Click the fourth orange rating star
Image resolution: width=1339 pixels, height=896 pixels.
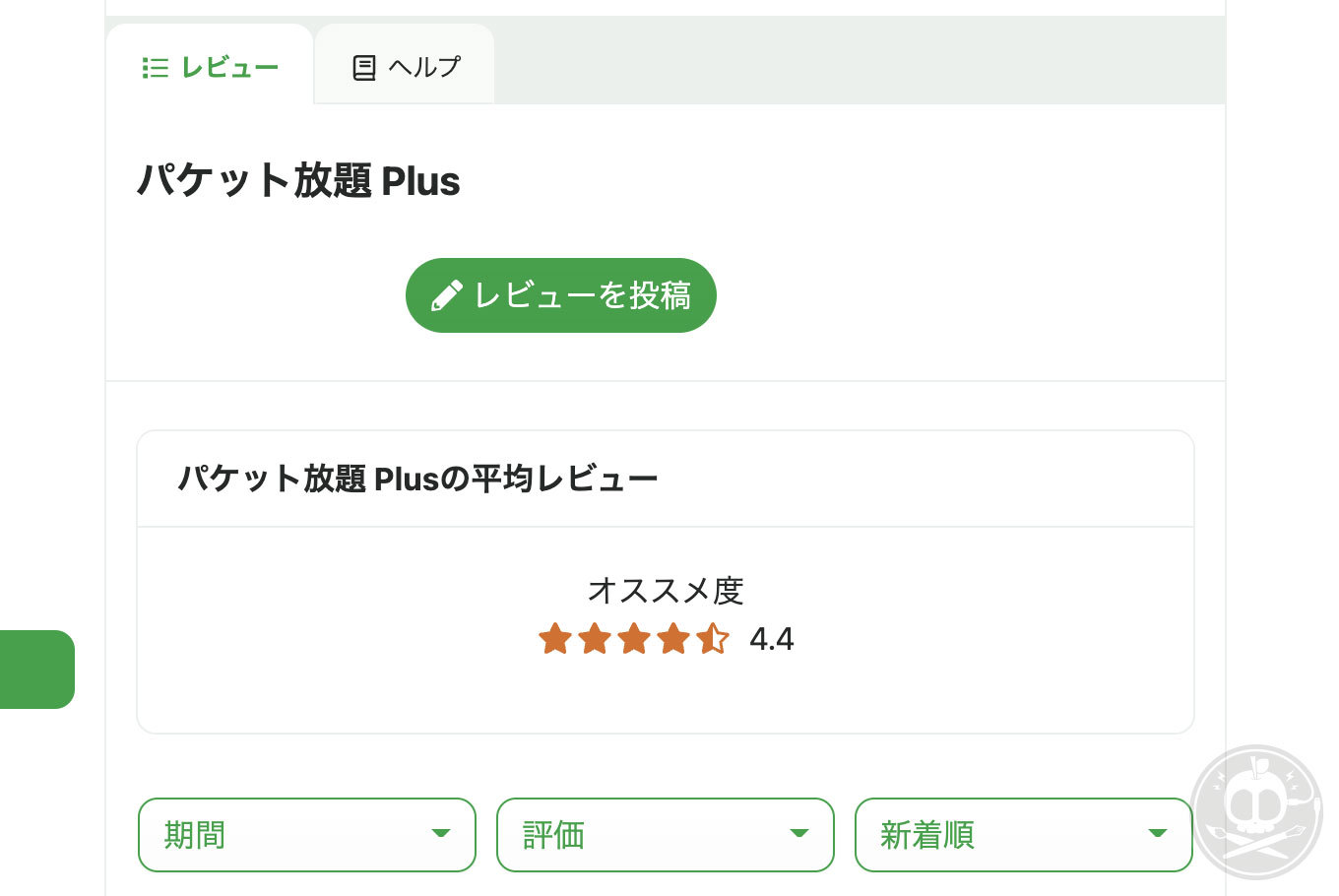pyautogui.click(x=673, y=639)
